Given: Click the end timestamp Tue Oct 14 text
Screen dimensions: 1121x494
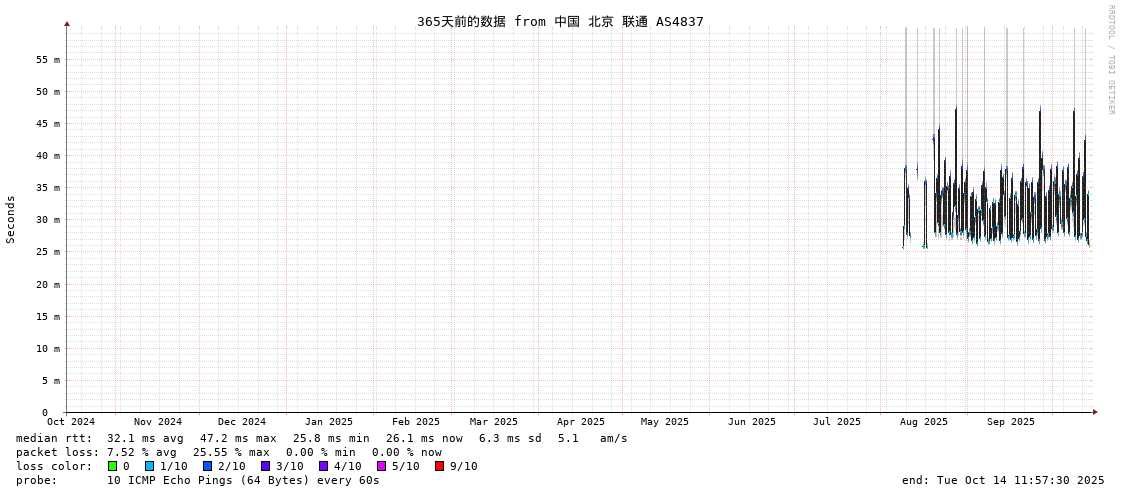Looking at the screenshot, I should coord(1003,480).
